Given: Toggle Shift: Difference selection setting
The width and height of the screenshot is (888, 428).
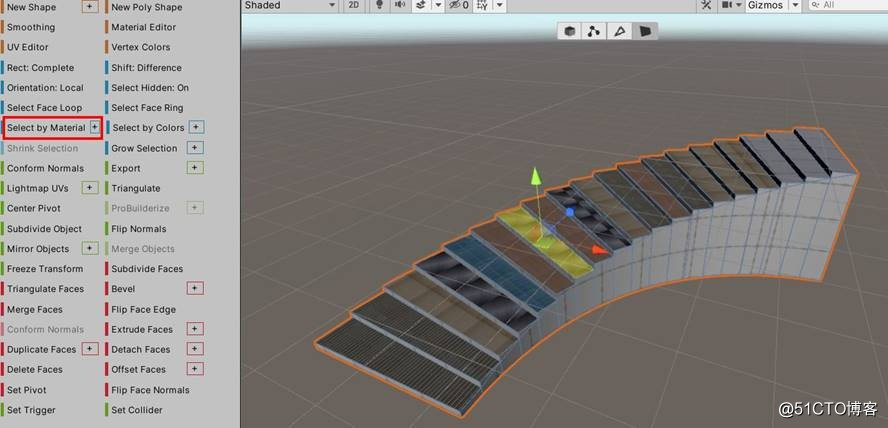Looking at the screenshot, I should coord(146,68).
